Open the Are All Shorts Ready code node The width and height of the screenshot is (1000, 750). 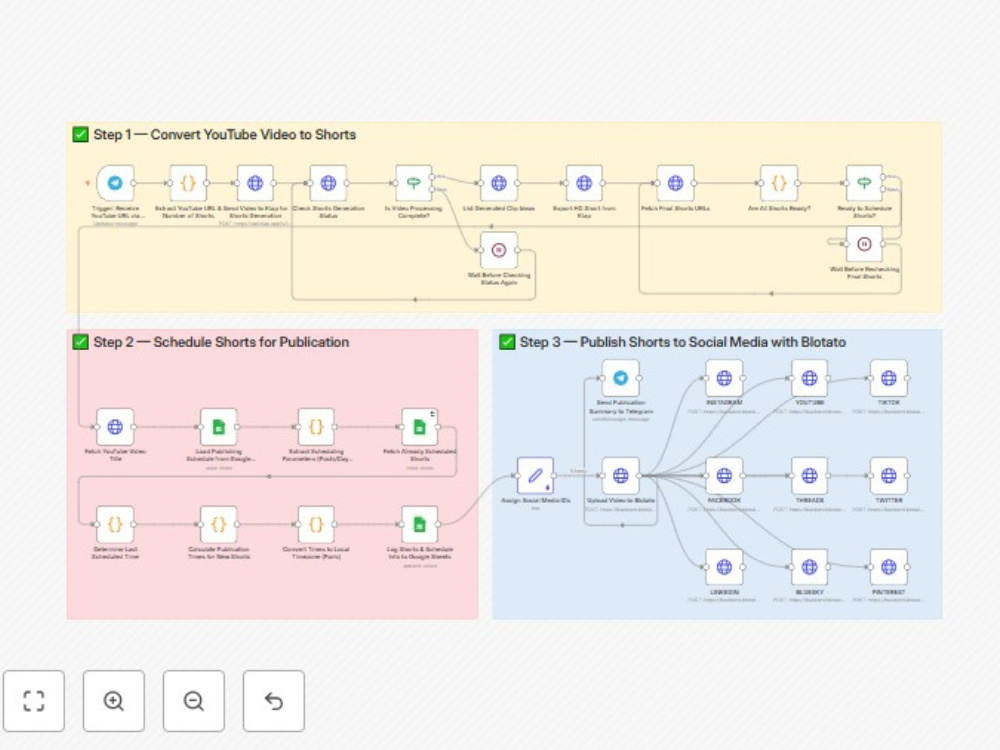779,183
